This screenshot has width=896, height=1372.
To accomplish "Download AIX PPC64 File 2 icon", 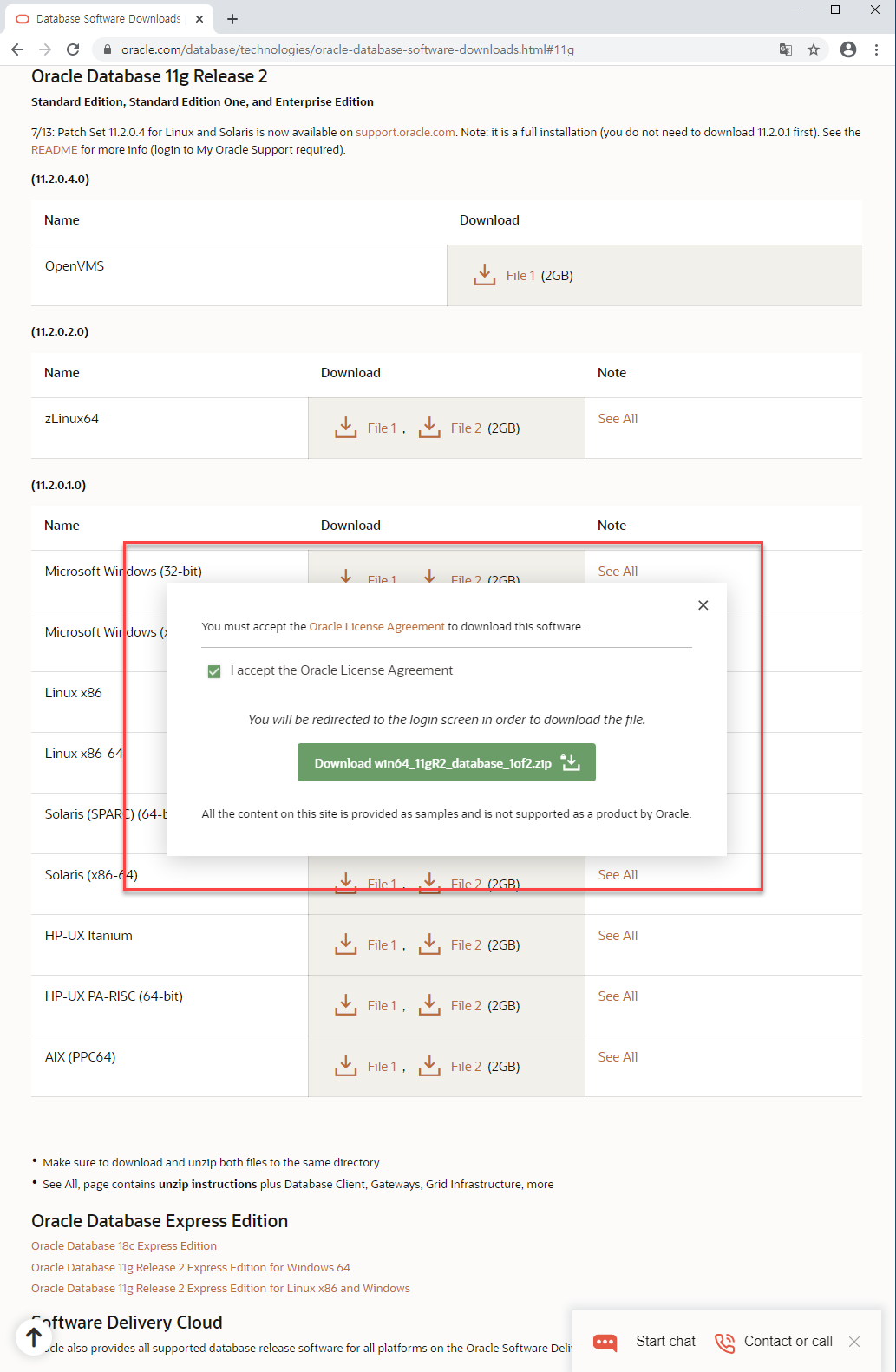I will click(429, 1066).
